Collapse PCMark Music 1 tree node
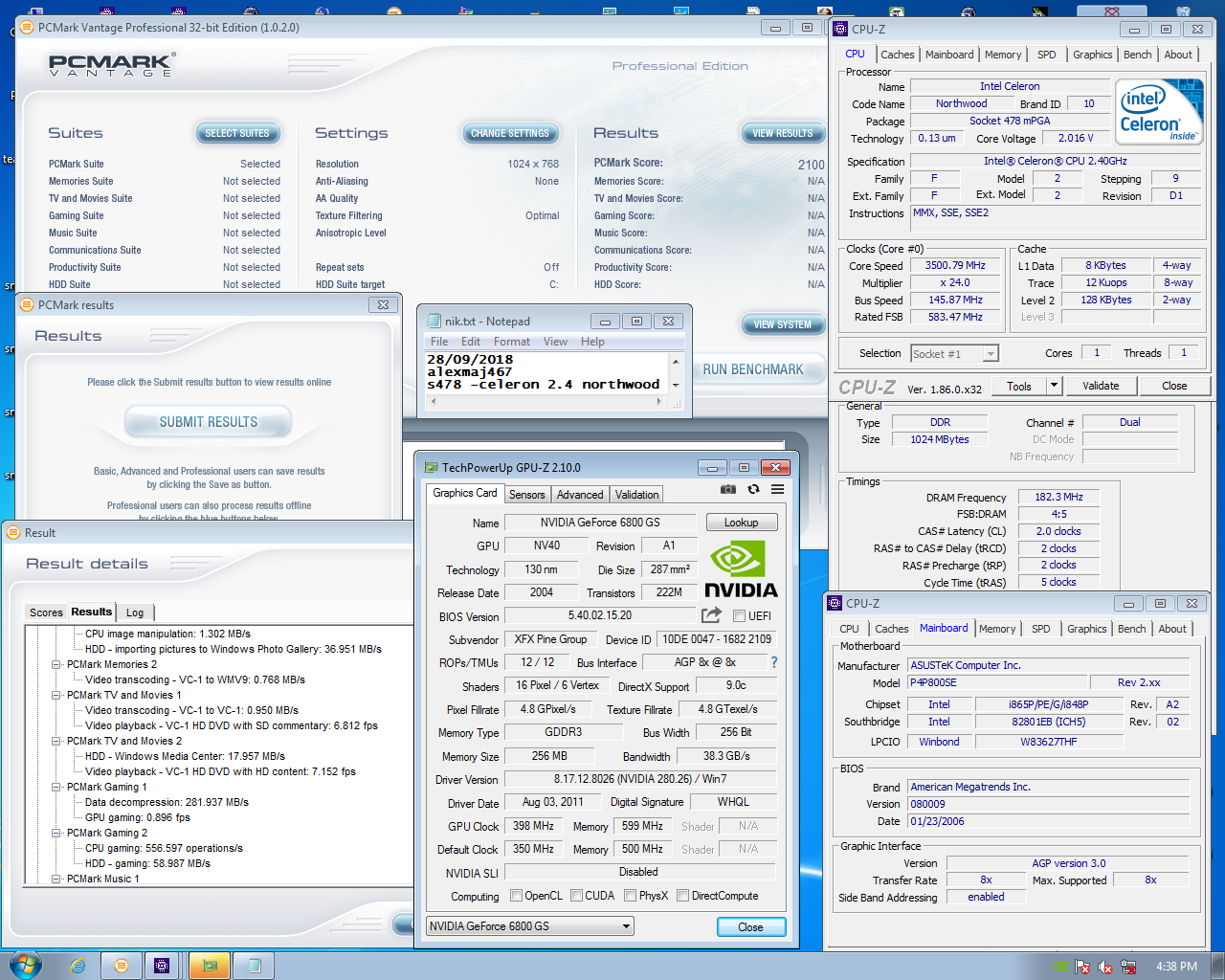1225x980 pixels. (x=56, y=879)
